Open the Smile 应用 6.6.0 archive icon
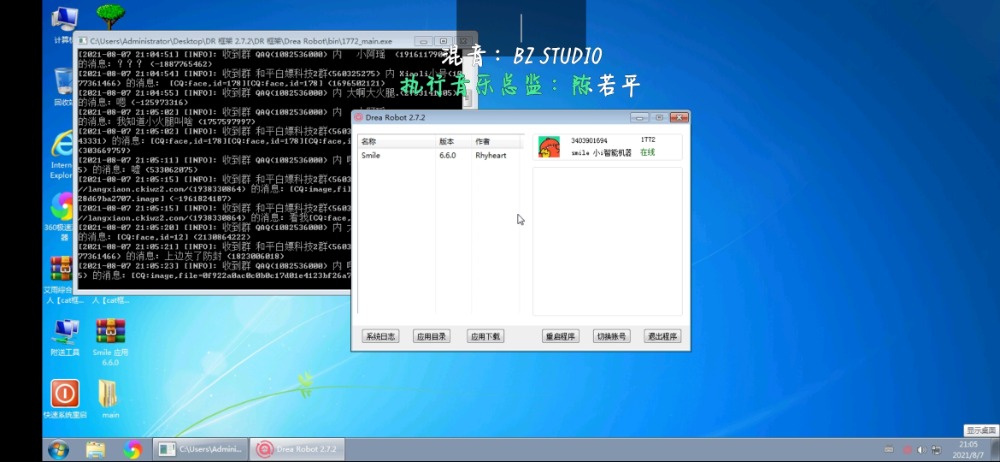This screenshot has height=462, width=1000. point(110,333)
